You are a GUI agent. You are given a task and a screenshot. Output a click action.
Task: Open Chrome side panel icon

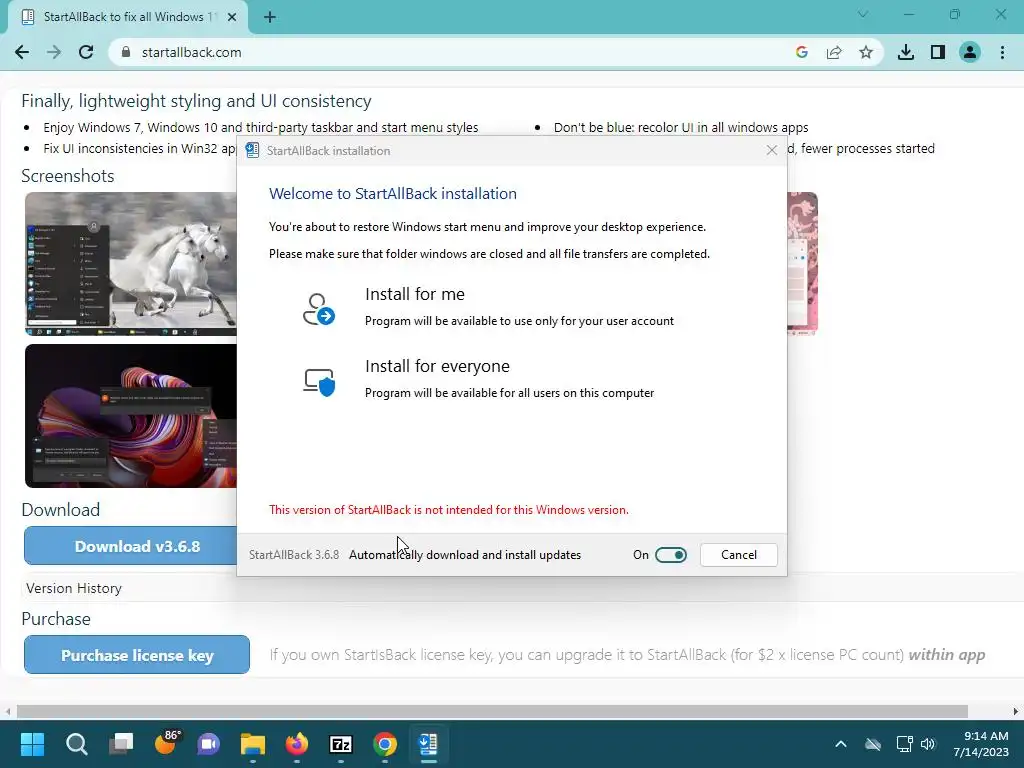pos(938,52)
